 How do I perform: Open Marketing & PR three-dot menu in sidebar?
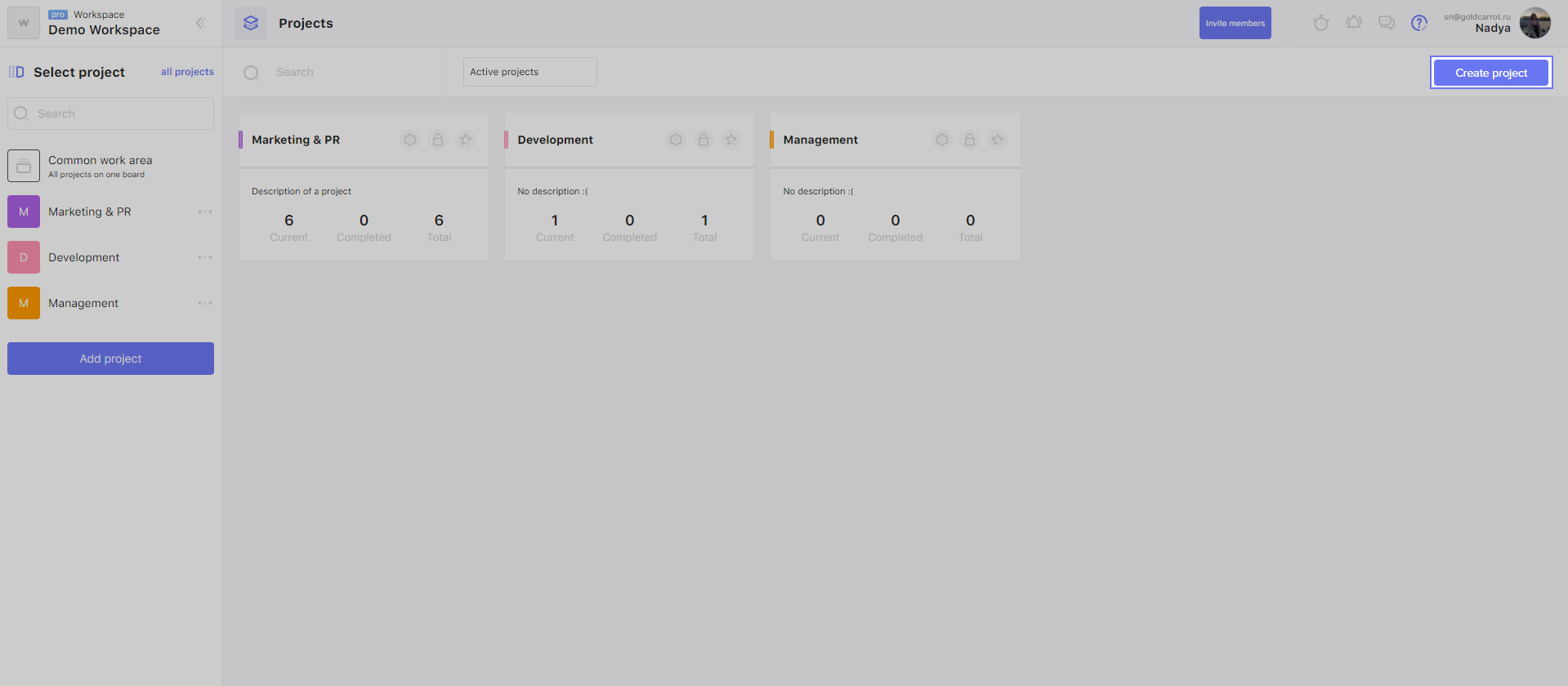click(205, 212)
